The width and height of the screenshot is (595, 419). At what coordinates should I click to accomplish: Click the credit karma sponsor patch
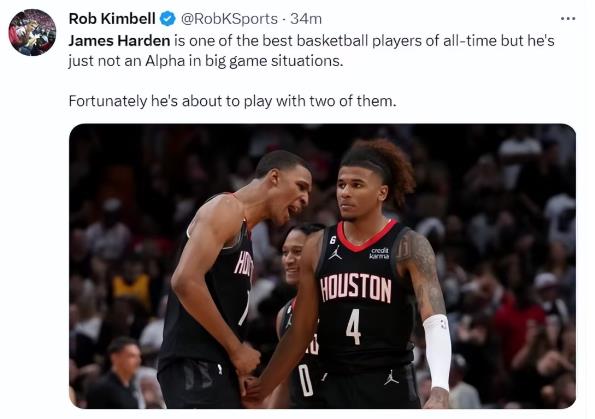(379, 253)
